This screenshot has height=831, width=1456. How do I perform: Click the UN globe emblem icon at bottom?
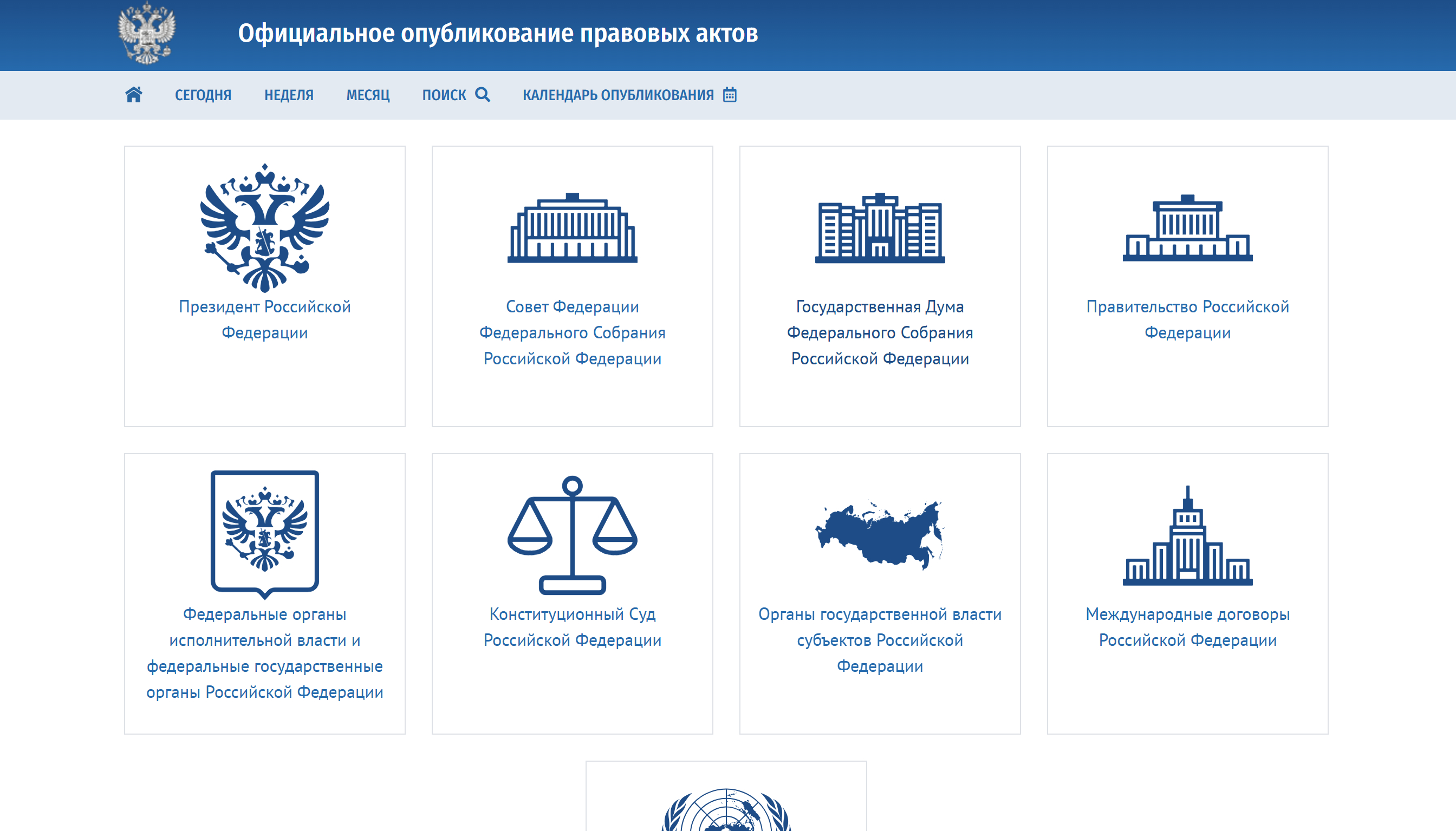click(x=726, y=809)
